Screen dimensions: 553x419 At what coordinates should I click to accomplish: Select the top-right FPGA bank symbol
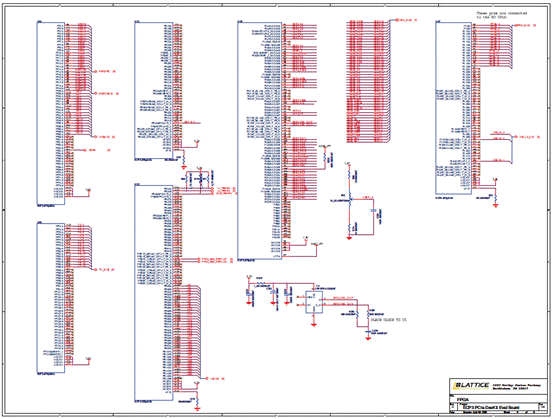tap(454, 108)
